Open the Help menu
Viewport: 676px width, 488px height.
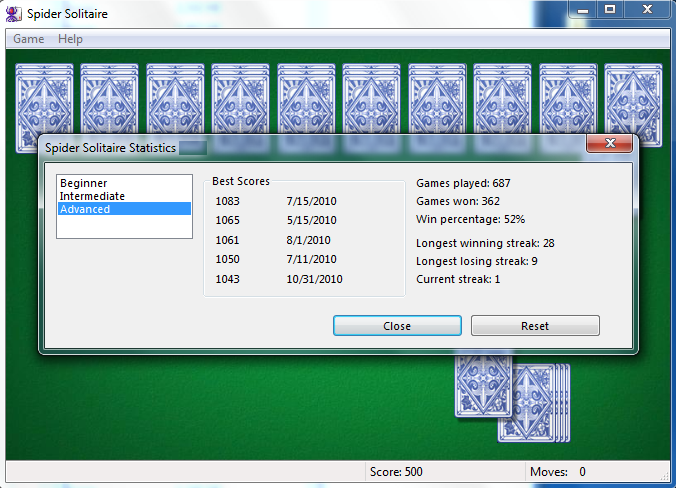[70, 39]
